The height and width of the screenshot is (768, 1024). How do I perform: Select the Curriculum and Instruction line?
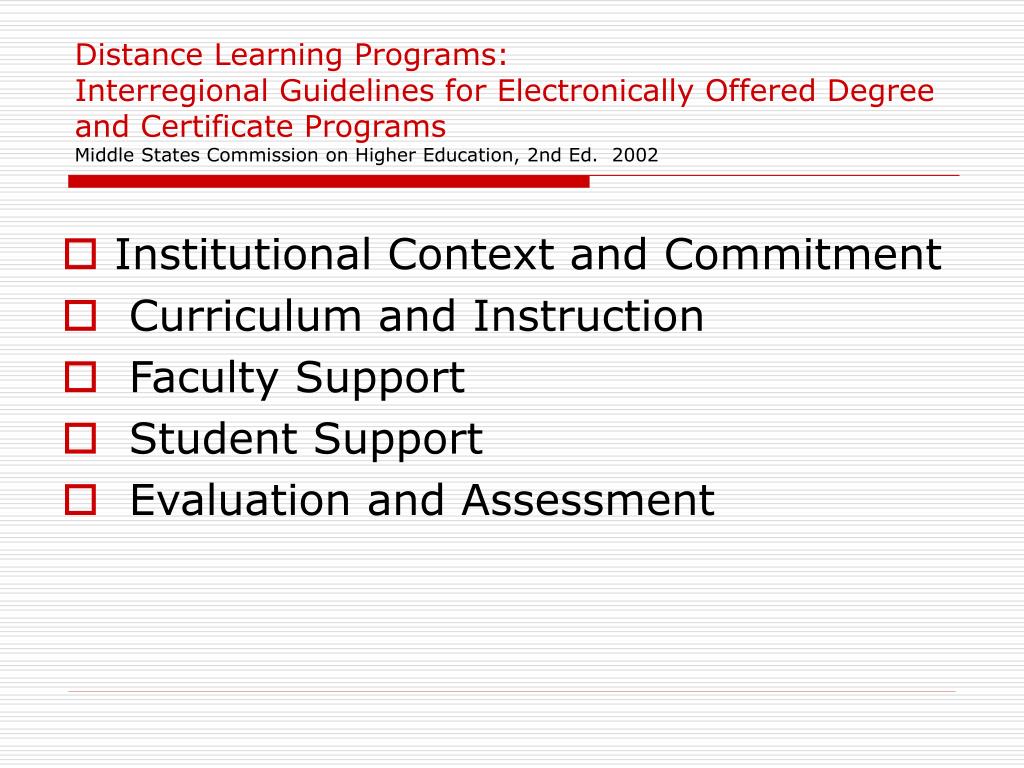pyautogui.click(x=417, y=316)
